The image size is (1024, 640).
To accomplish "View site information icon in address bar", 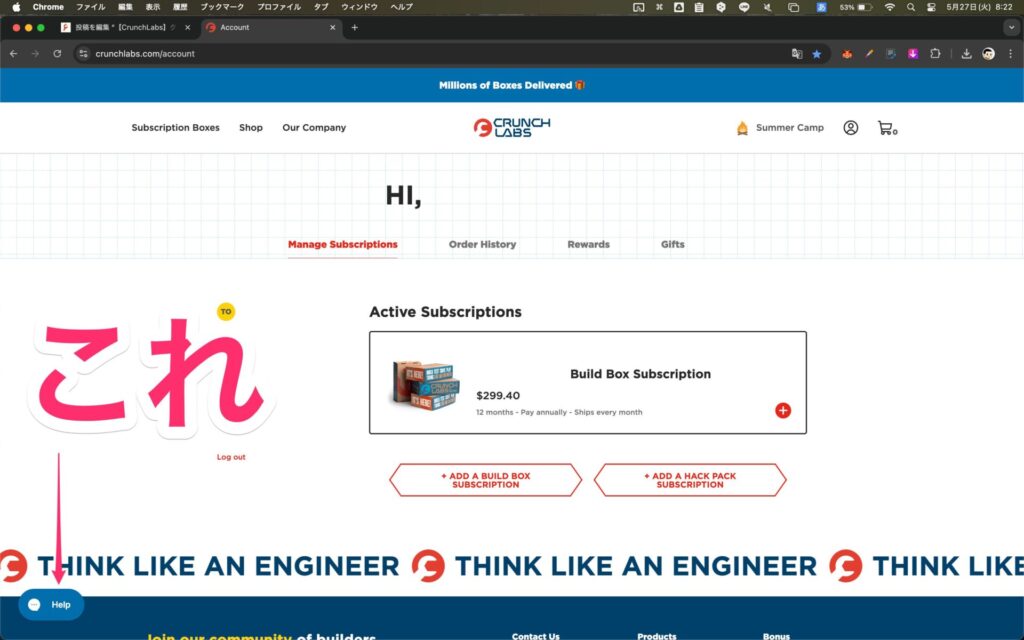I will point(83,54).
